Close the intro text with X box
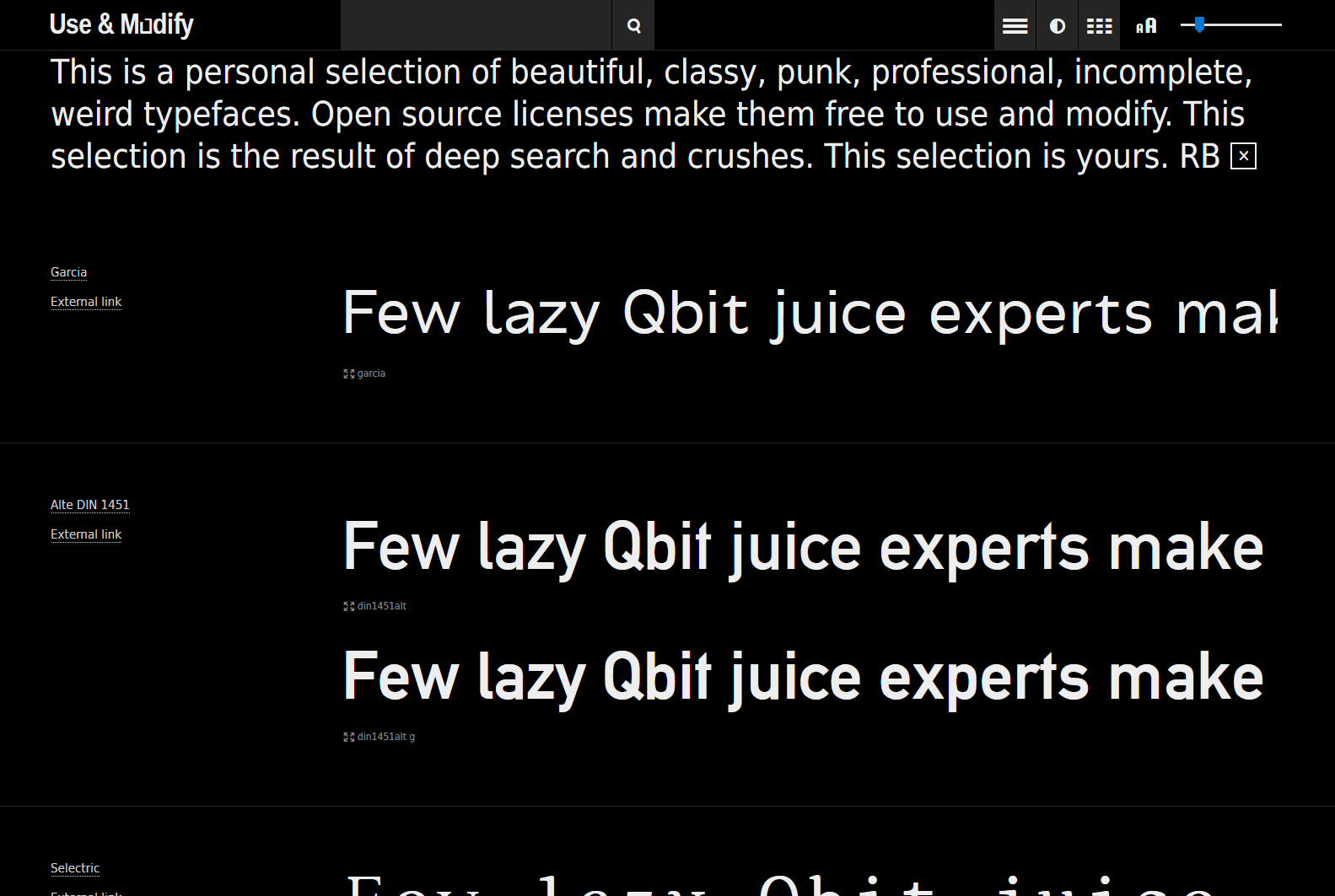 [1243, 156]
